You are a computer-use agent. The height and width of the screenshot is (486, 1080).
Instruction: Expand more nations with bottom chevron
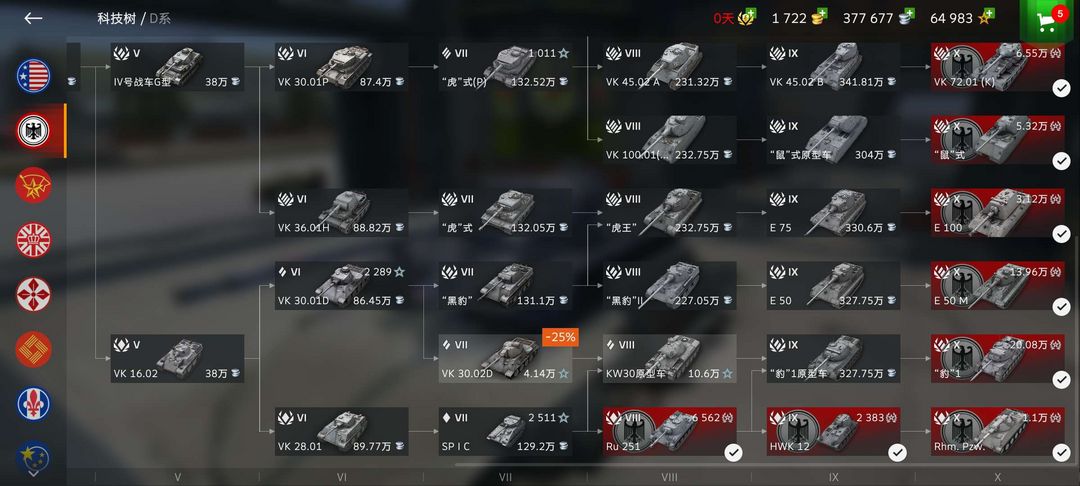pos(33,473)
